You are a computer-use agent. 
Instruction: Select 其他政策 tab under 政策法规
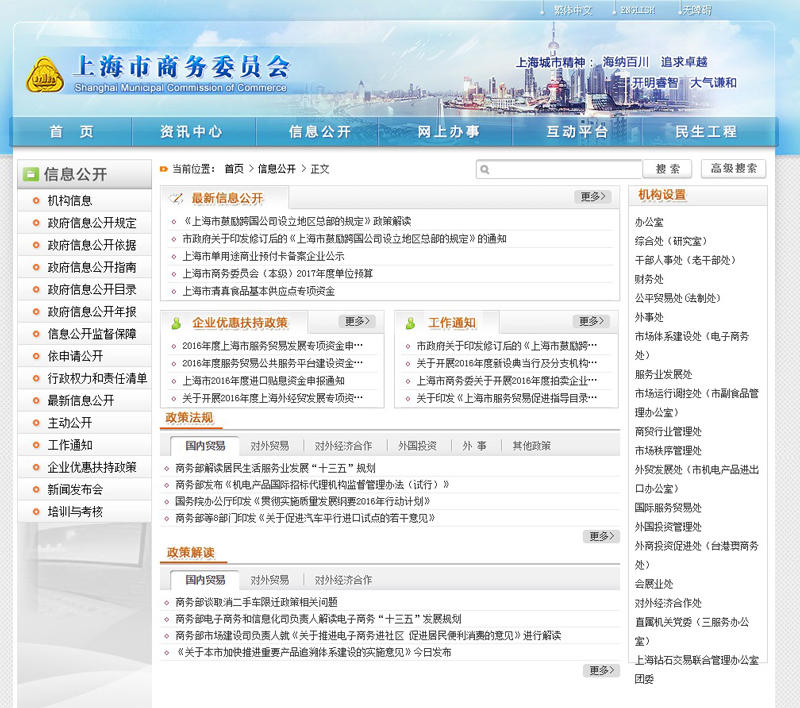532,446
